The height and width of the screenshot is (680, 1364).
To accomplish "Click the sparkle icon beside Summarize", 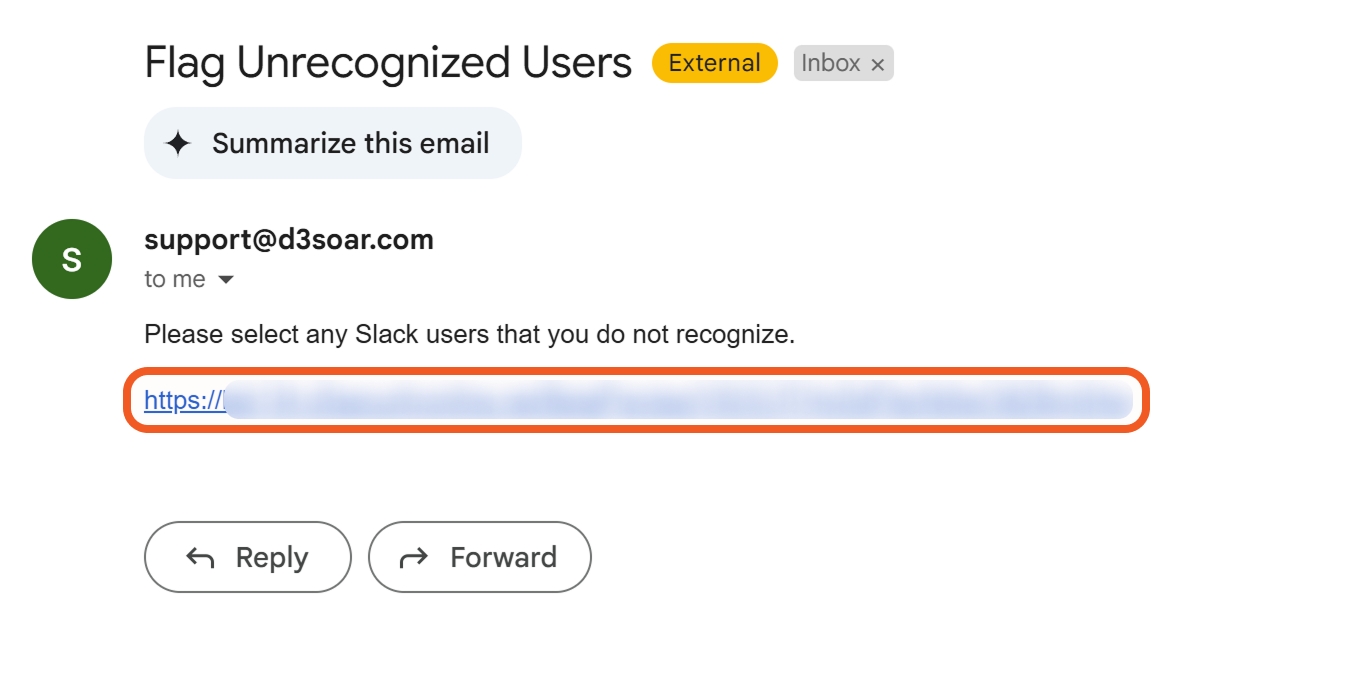I will tap(178, 144).
